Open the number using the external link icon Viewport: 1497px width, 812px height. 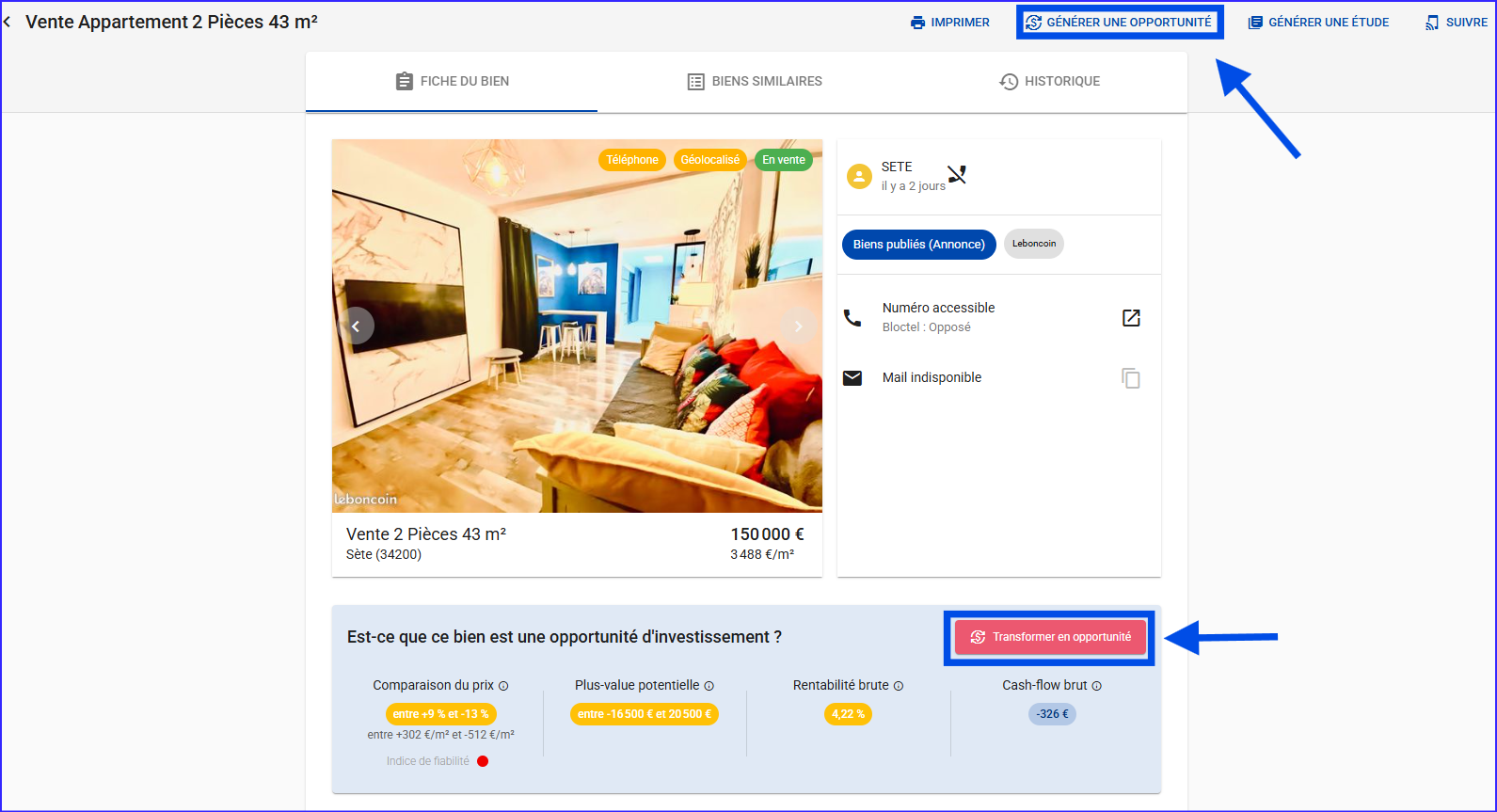click(x=1131, y=318)
